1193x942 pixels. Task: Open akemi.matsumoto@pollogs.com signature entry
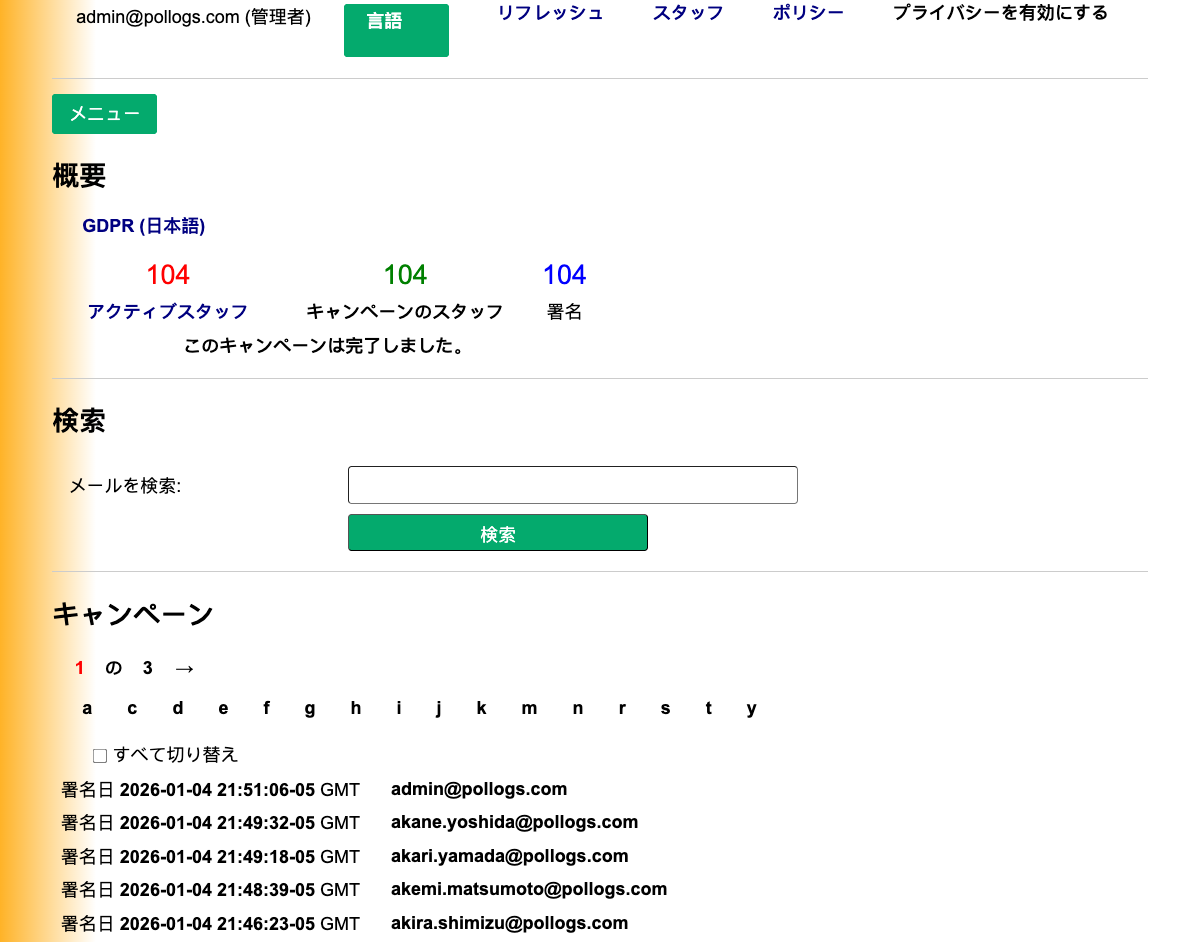click(529, 889)
